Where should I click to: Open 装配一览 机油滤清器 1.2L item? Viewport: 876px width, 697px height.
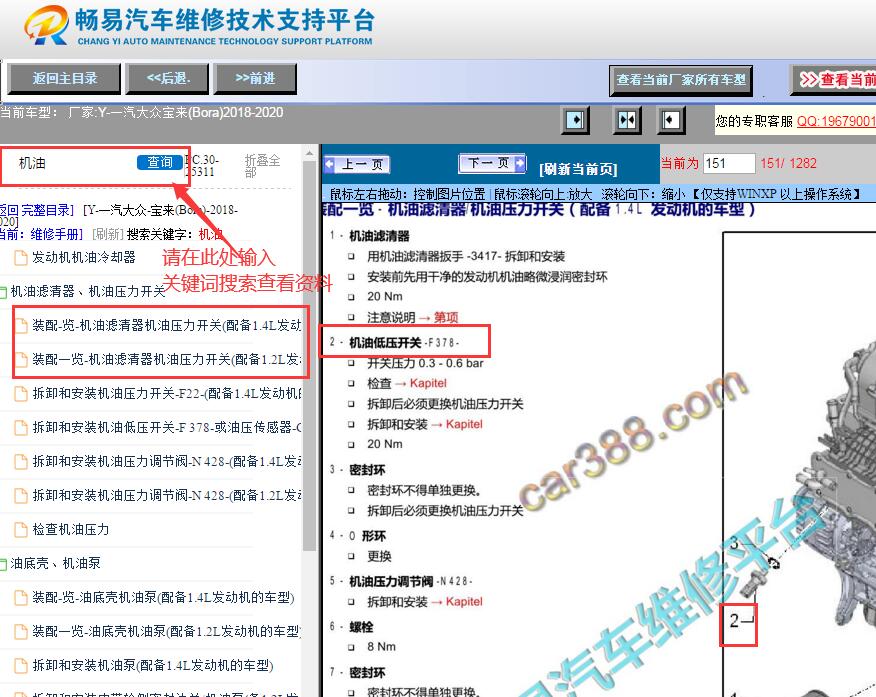[166, 360]
